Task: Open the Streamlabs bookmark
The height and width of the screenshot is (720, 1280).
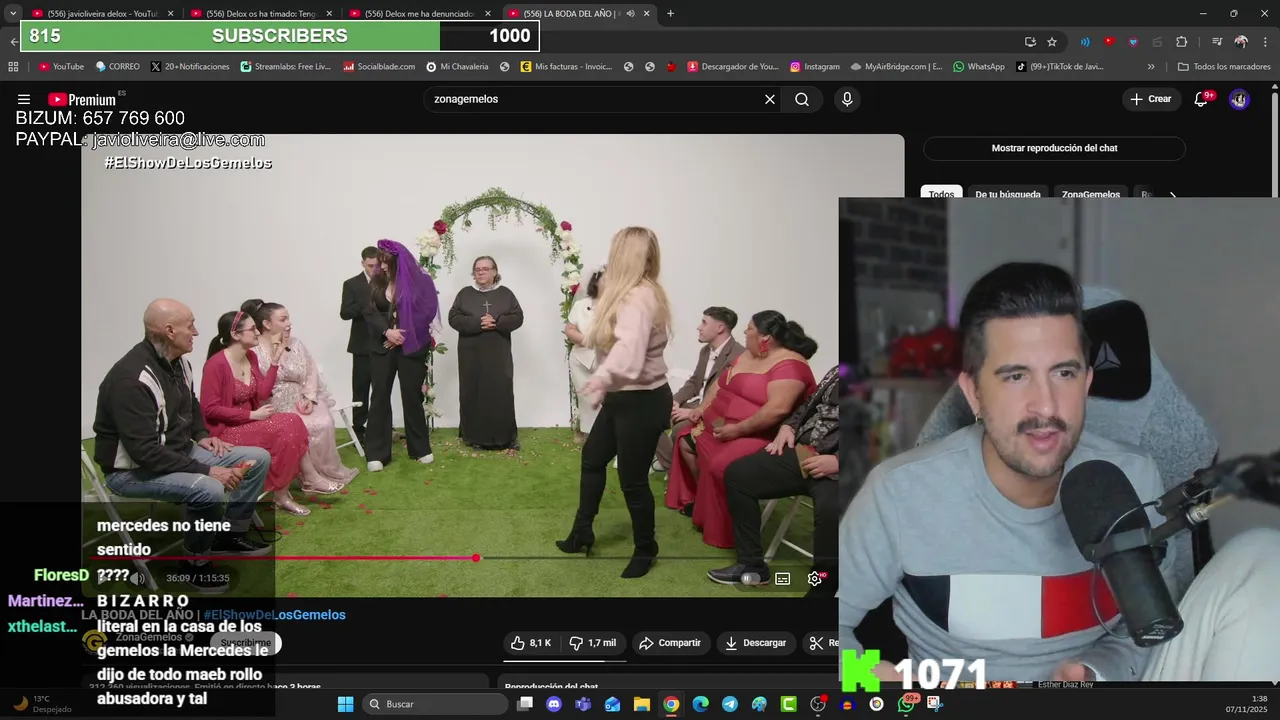Action: [285, 67]
